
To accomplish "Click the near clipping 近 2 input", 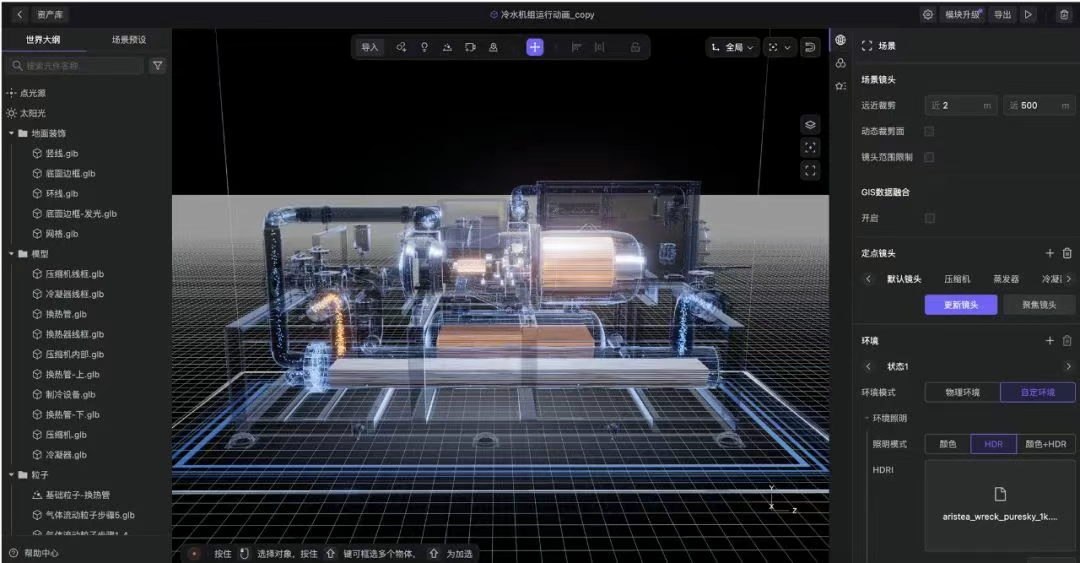I will [961, 105].
